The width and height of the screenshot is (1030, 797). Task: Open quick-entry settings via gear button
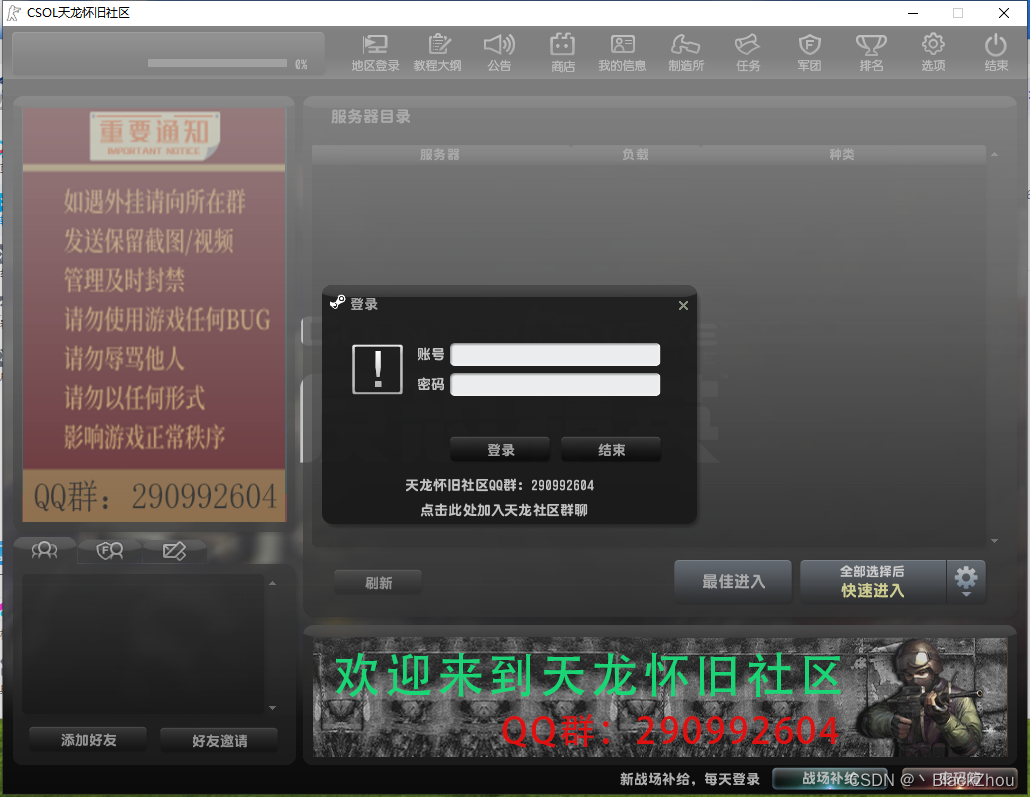966,580
